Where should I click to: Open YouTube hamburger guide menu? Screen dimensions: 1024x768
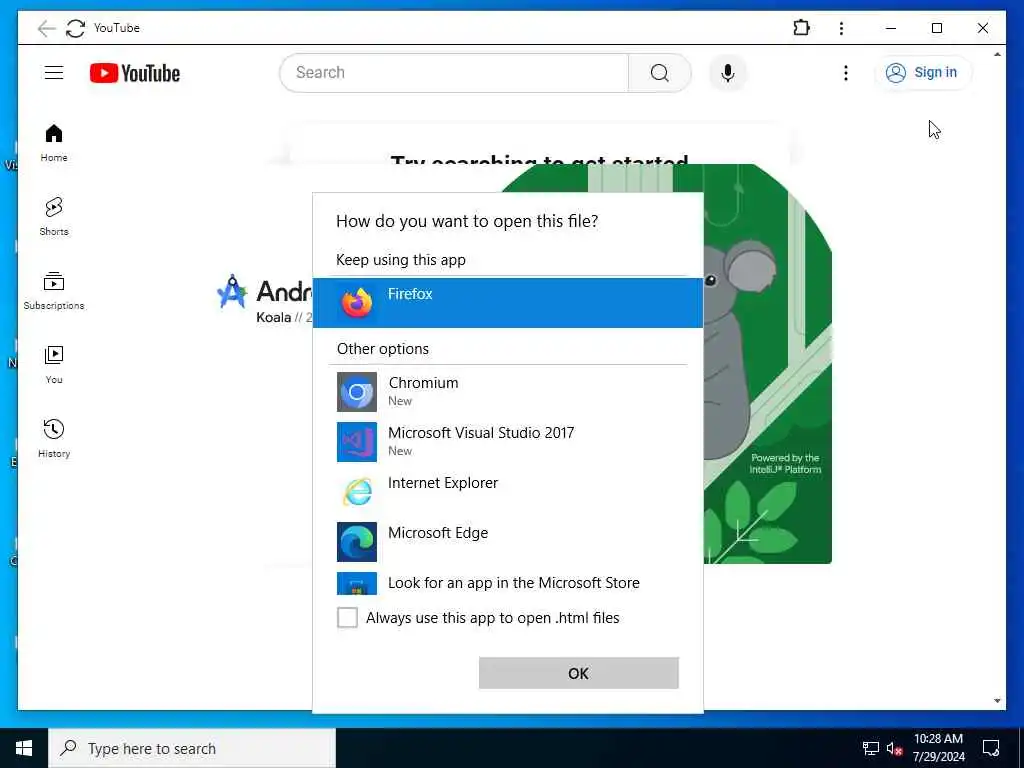[54, 72]
